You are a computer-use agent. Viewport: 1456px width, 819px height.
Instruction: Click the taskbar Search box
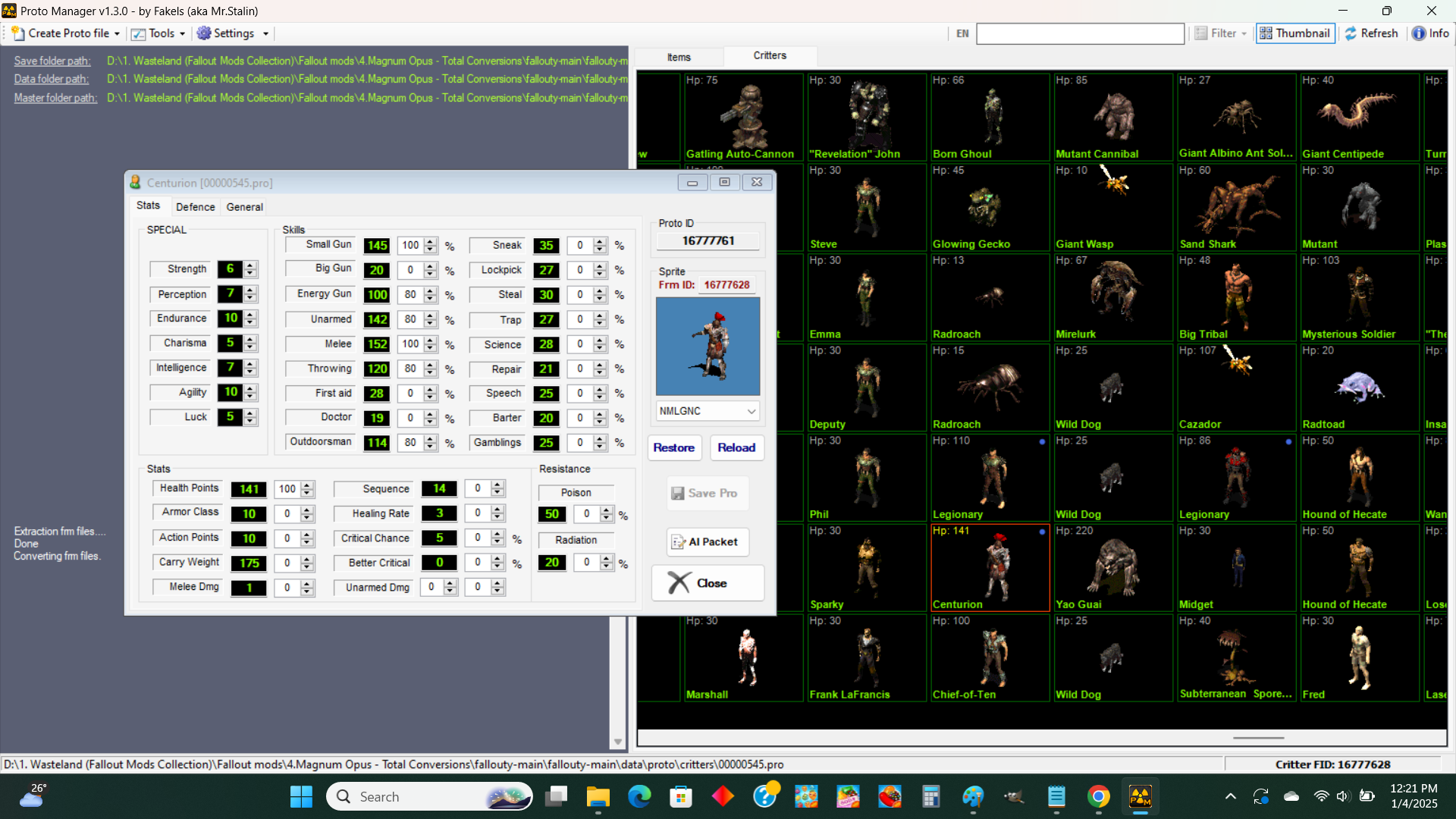click(x=430, y=796)
